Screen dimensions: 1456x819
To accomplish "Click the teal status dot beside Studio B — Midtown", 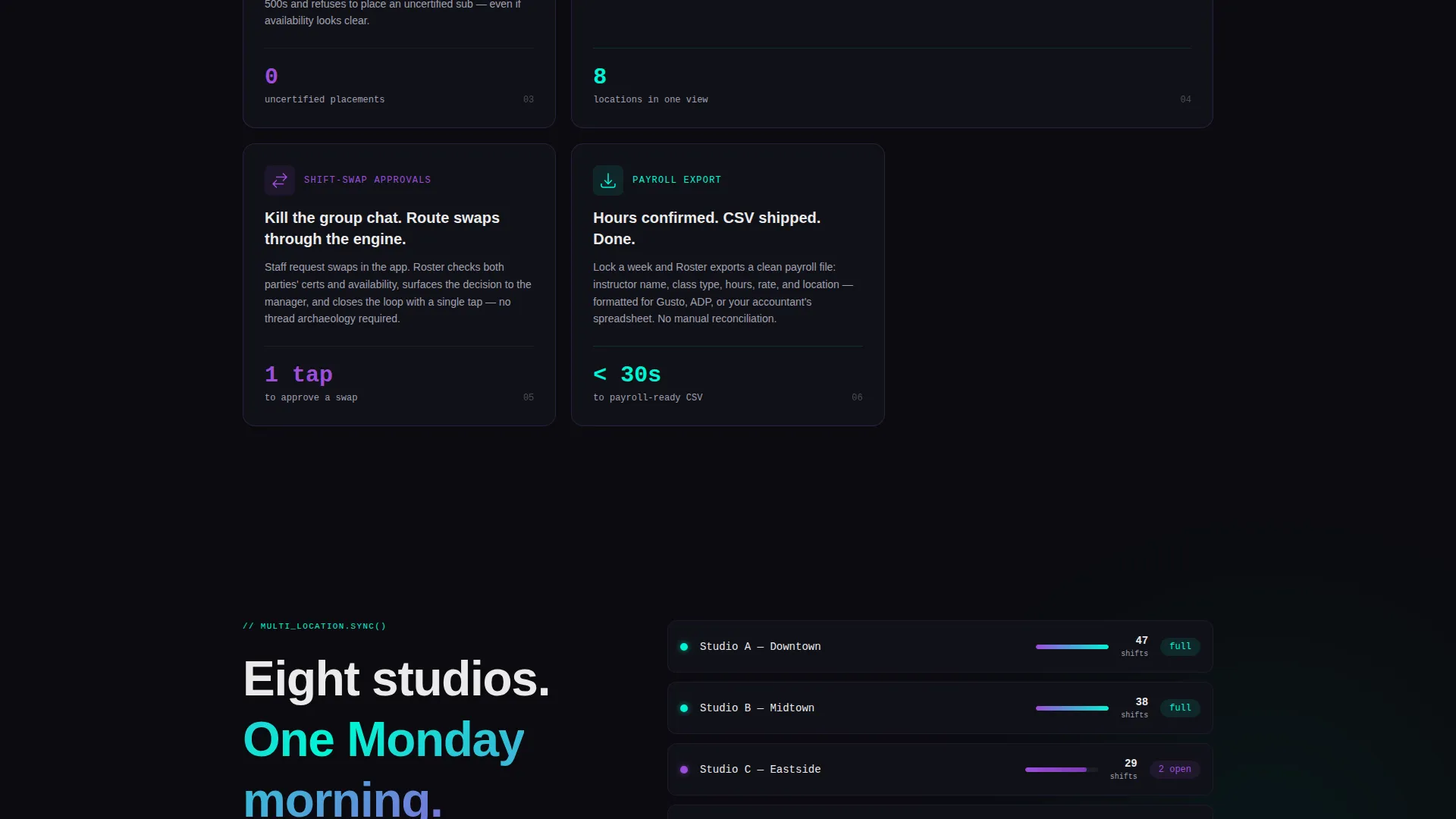I will click(684, 708).
